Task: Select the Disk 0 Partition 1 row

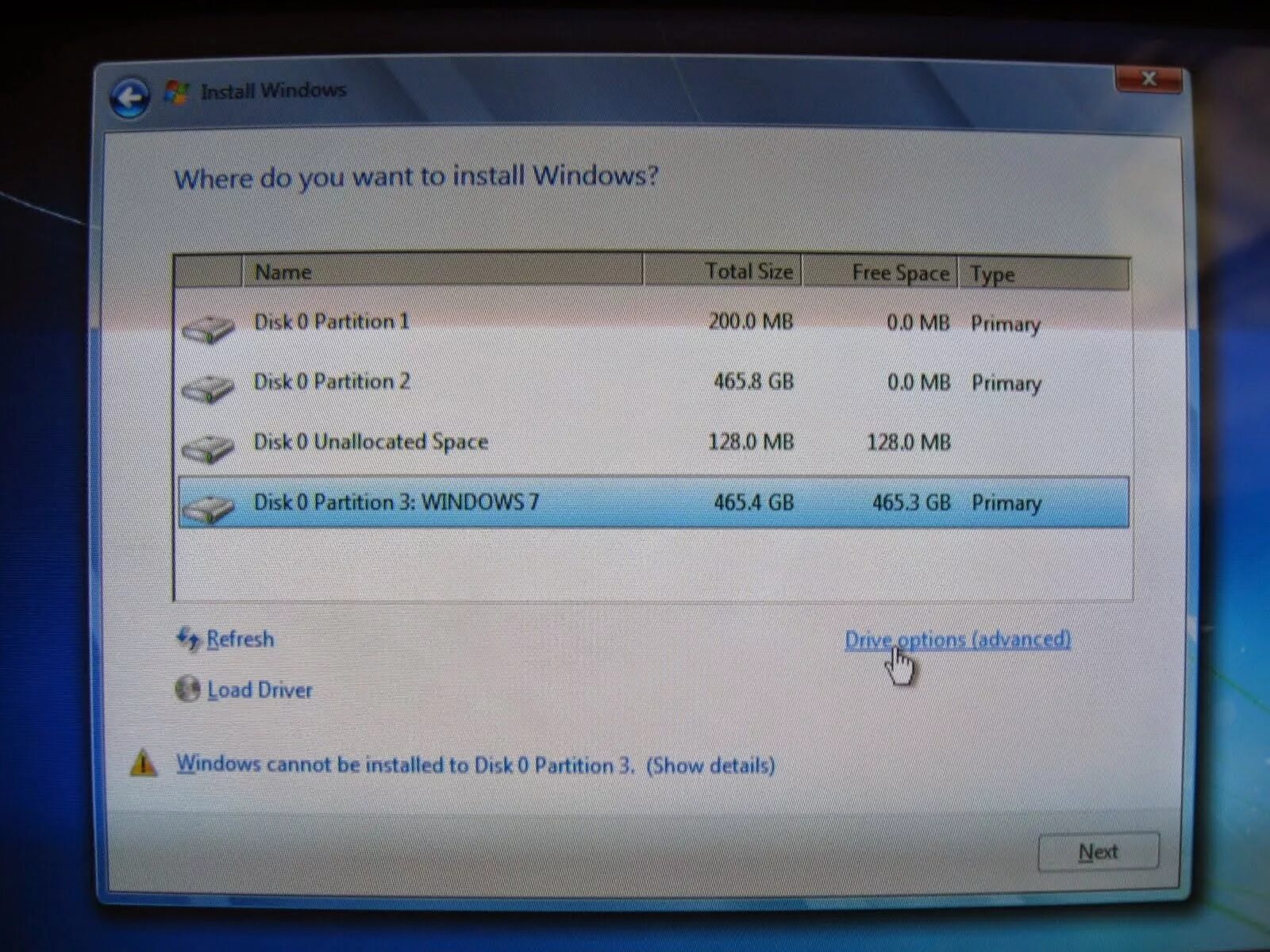Action: point(653,323)
